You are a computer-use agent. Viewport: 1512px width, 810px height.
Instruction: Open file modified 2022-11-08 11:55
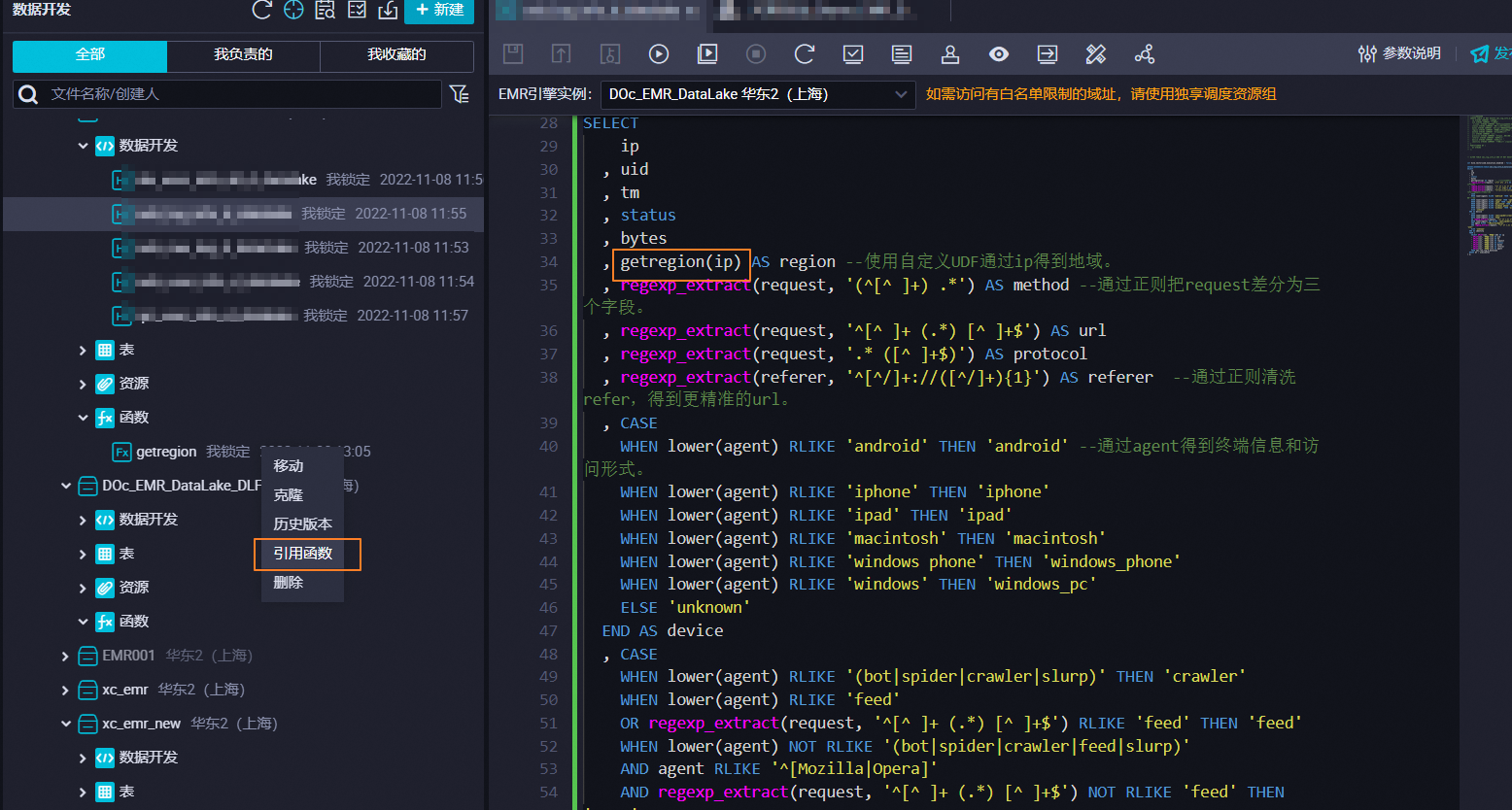pyautogui.click(x=243, y=214)
